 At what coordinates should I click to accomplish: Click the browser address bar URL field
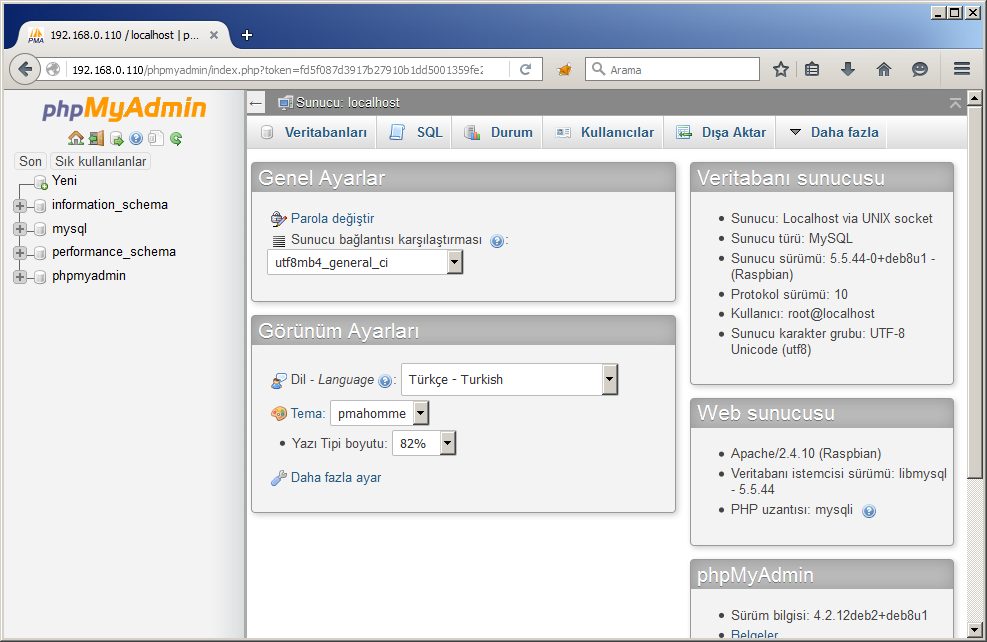coord(277,69)
